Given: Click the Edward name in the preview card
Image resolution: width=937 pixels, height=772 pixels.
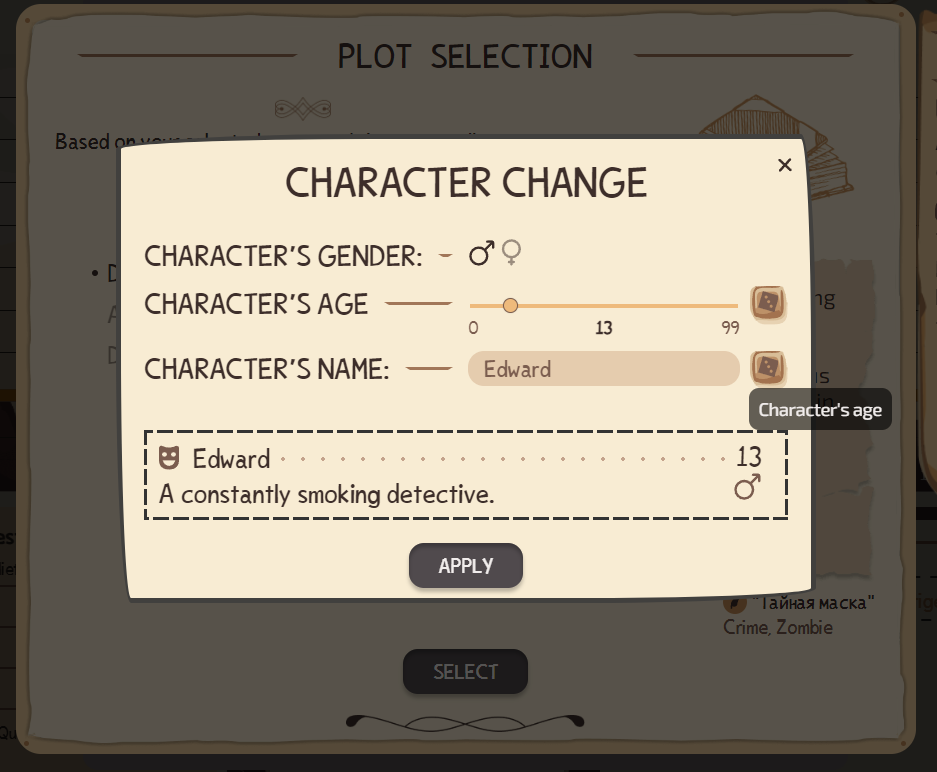Looking at the screenshot, I should 231,459.
